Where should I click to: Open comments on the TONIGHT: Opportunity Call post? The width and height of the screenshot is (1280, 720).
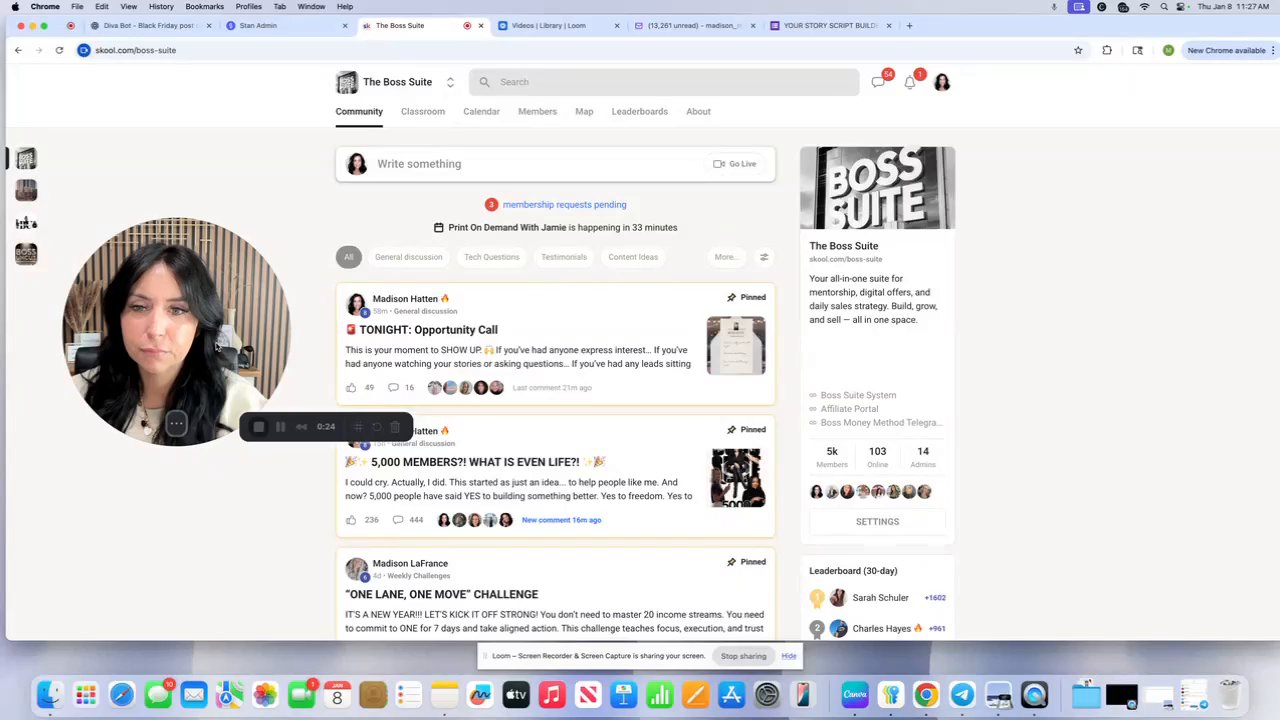click(x=393, y=388)
